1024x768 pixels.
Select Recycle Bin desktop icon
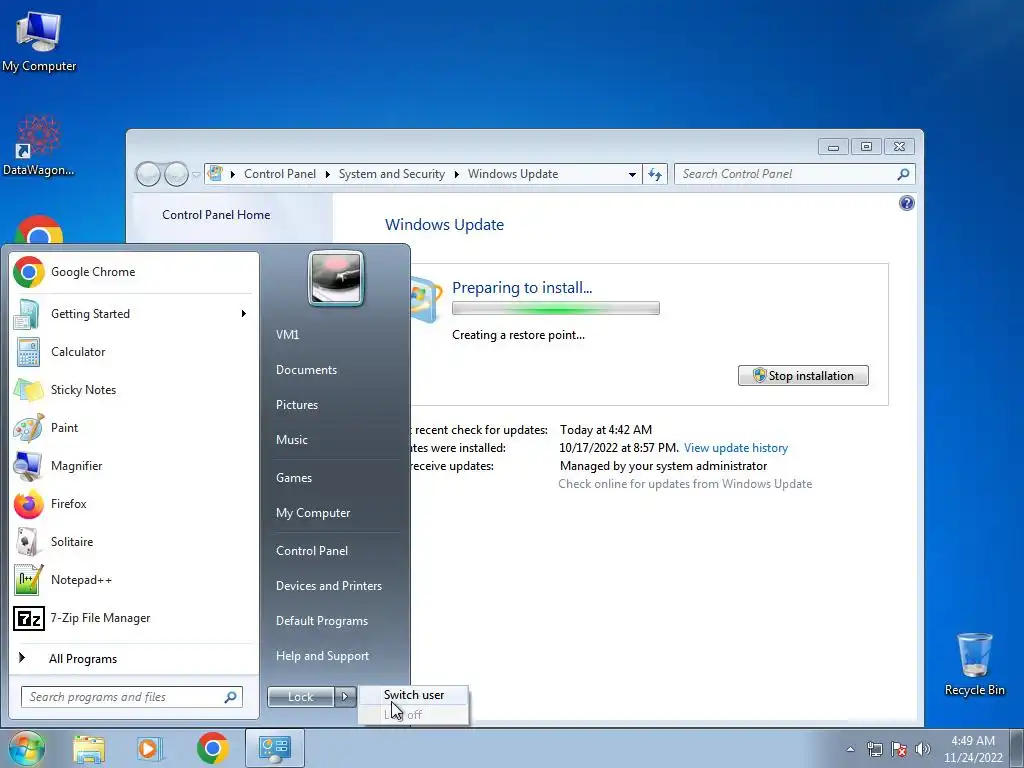pos(974,664)
